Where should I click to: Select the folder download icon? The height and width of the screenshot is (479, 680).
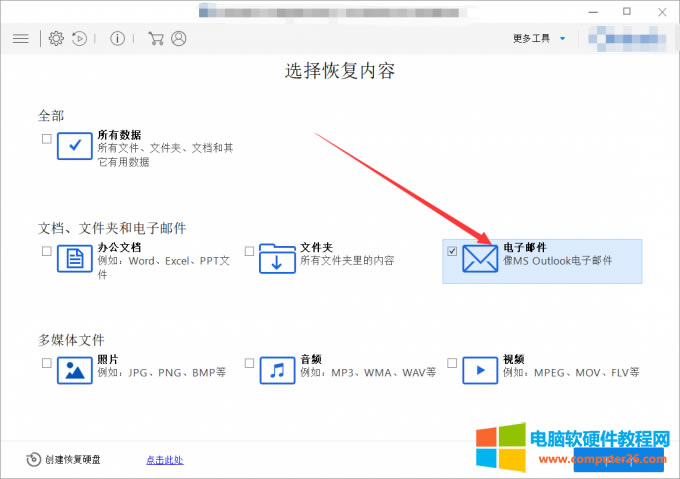[x=277, y=259]
